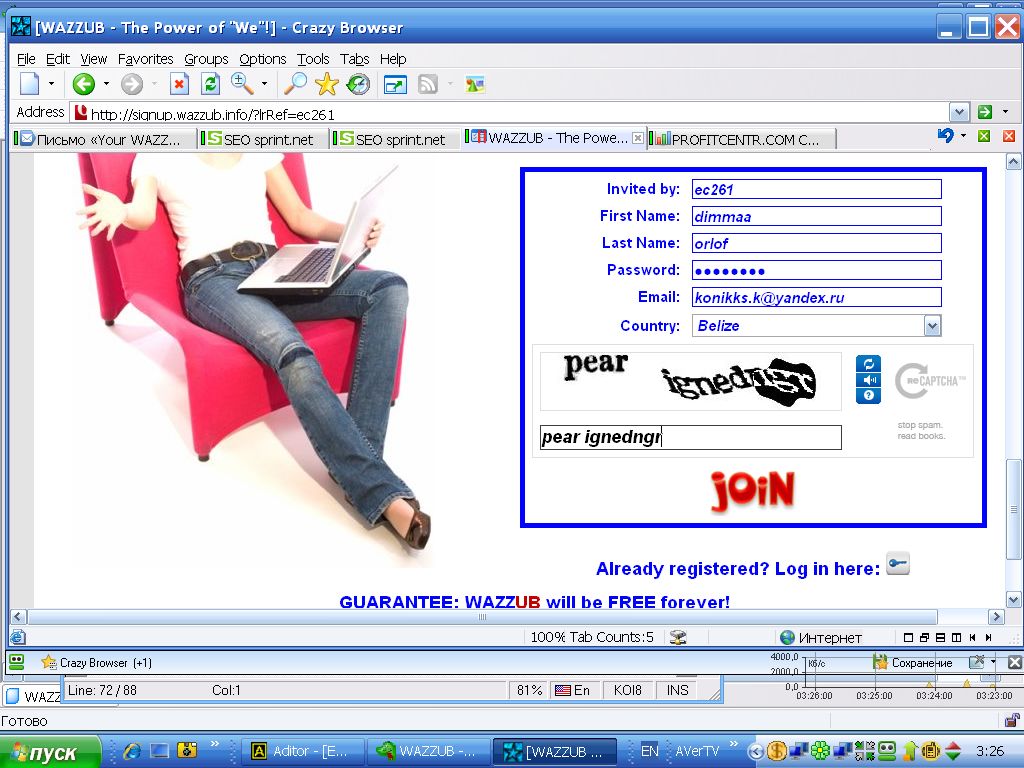Open the New Page dropdown arrow

point(52,84)
